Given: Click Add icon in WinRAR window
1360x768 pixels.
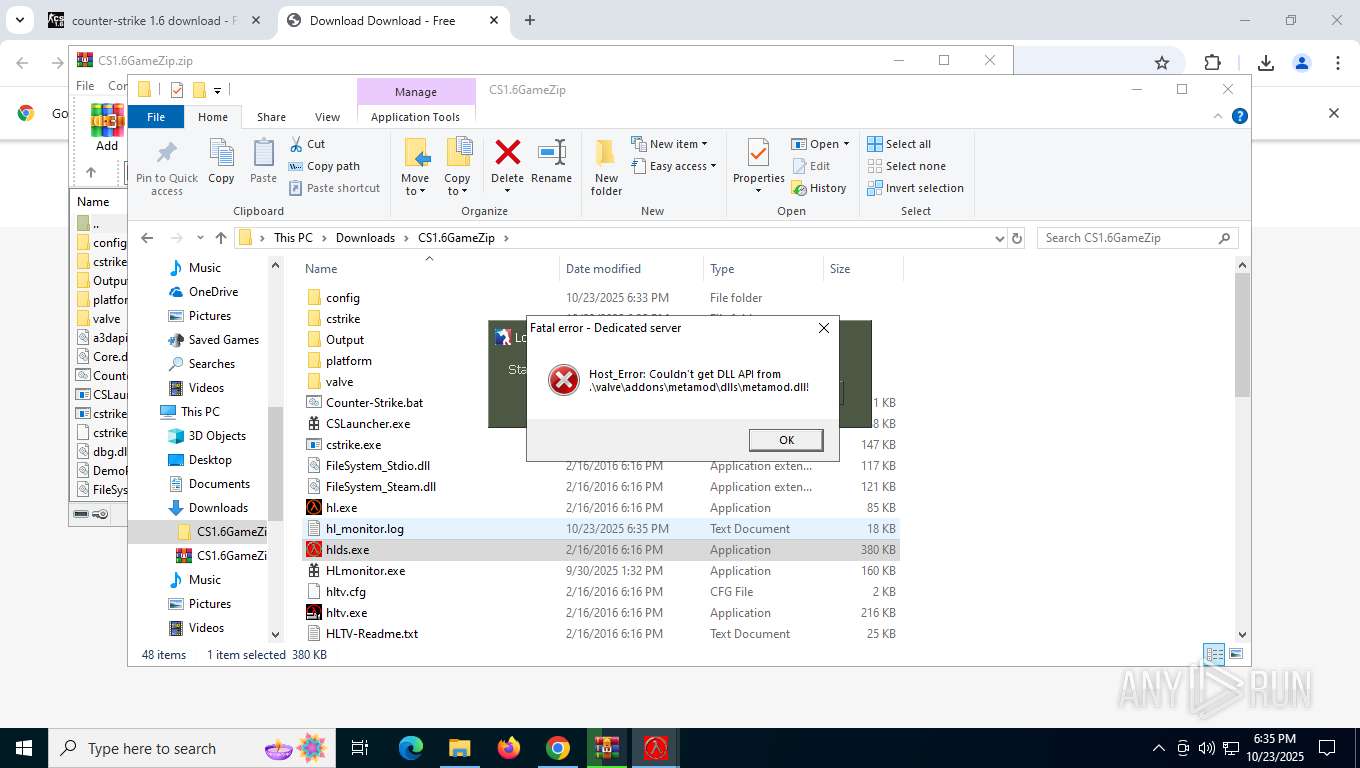Looking at the screenshot, I should [x=107, y=127].
